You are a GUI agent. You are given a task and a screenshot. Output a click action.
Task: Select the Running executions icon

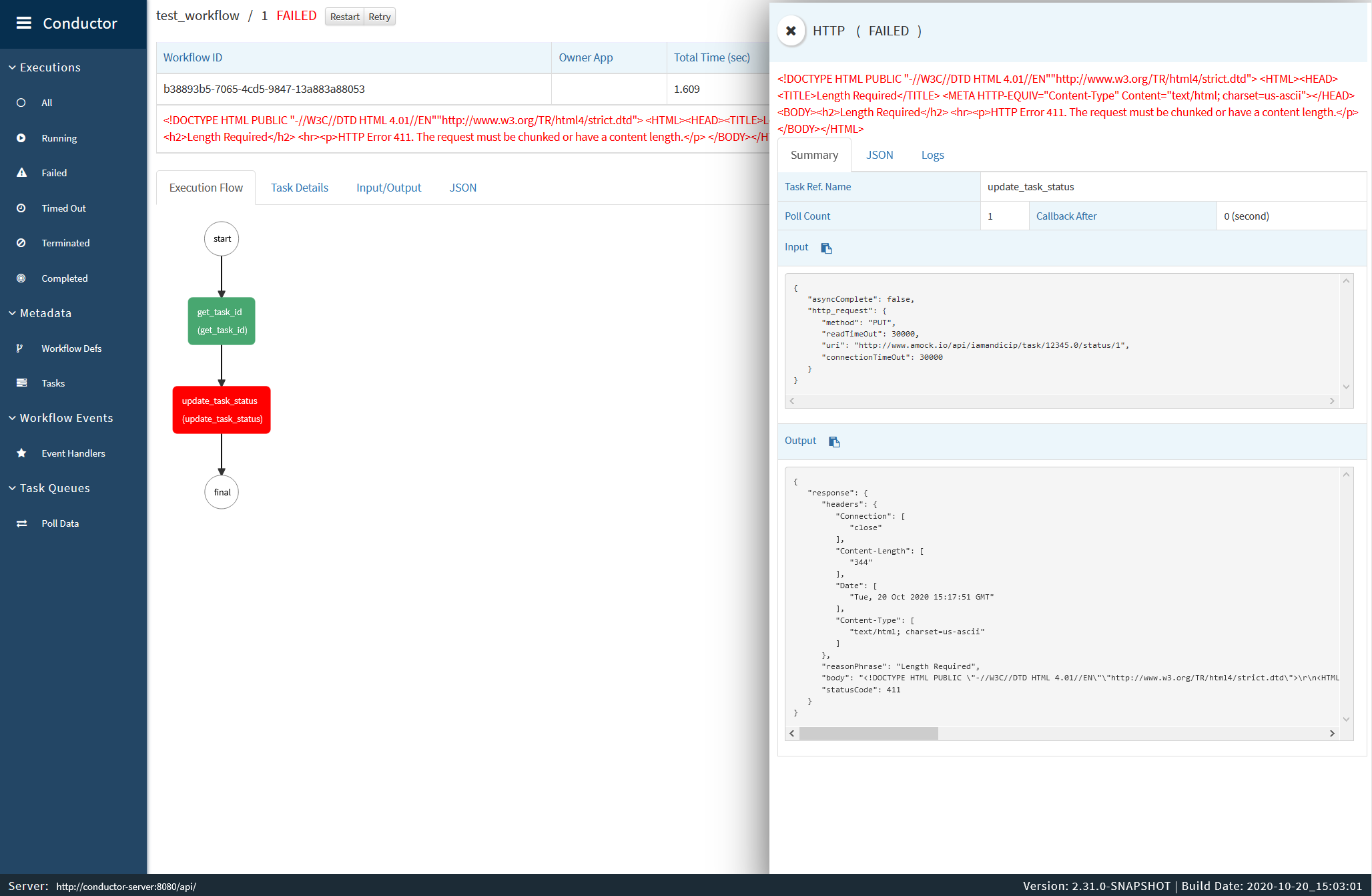[22, 138]
